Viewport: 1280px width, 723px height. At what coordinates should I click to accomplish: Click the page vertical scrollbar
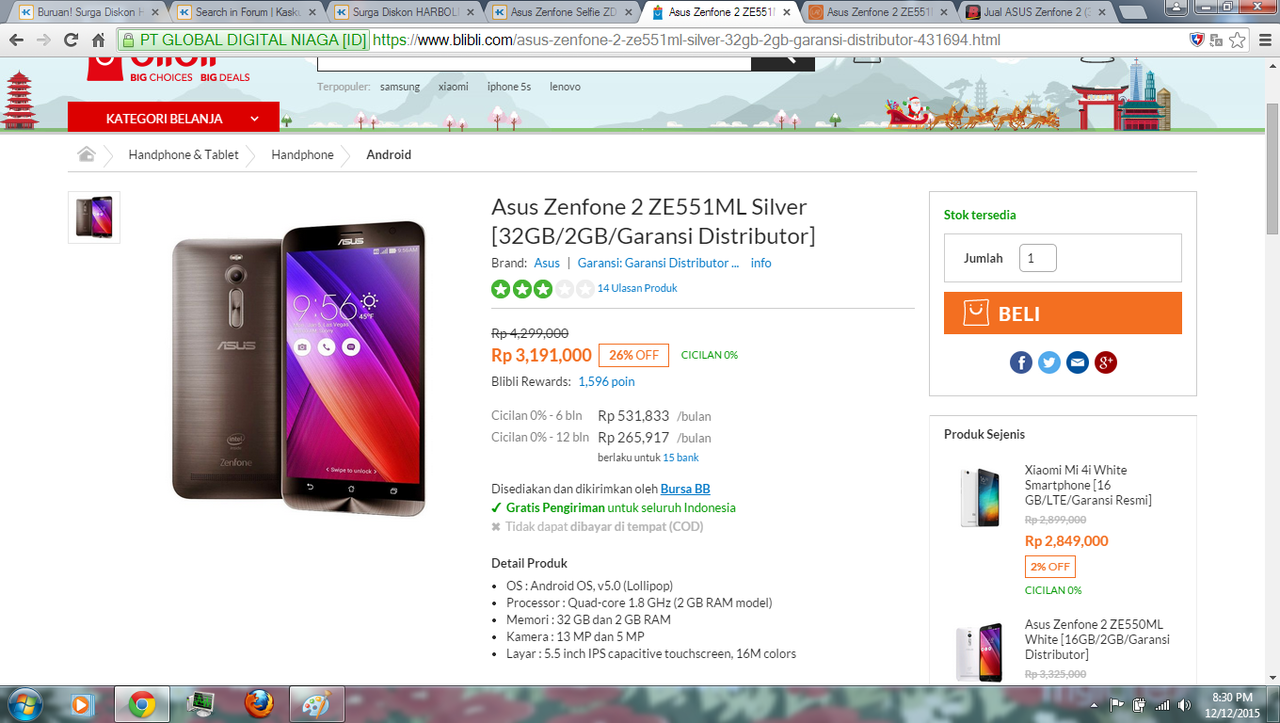click(x=1271, y=167)
